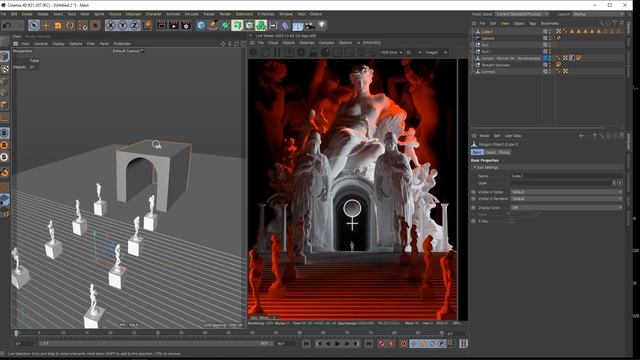Click Render View clapperboard icon
Viewport: 640px width, 360px height.
pos(162,26)
